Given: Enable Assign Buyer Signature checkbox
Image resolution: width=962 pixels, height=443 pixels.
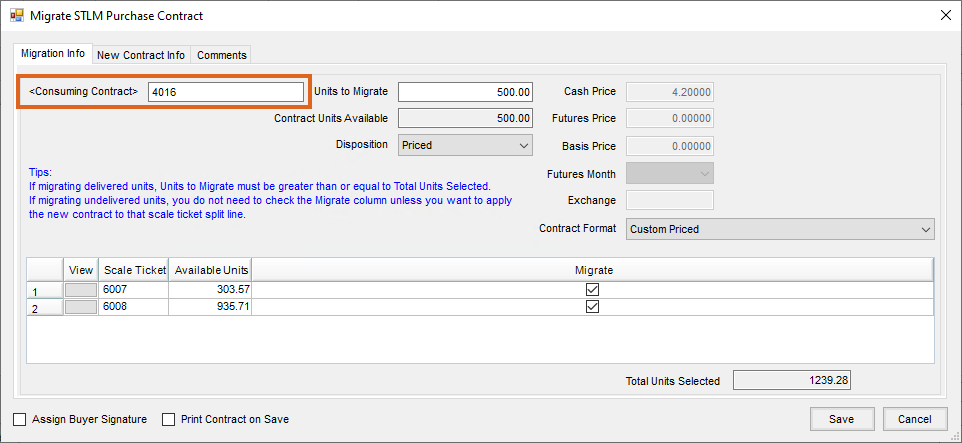Looking at the screenshot, I should 20,420.
